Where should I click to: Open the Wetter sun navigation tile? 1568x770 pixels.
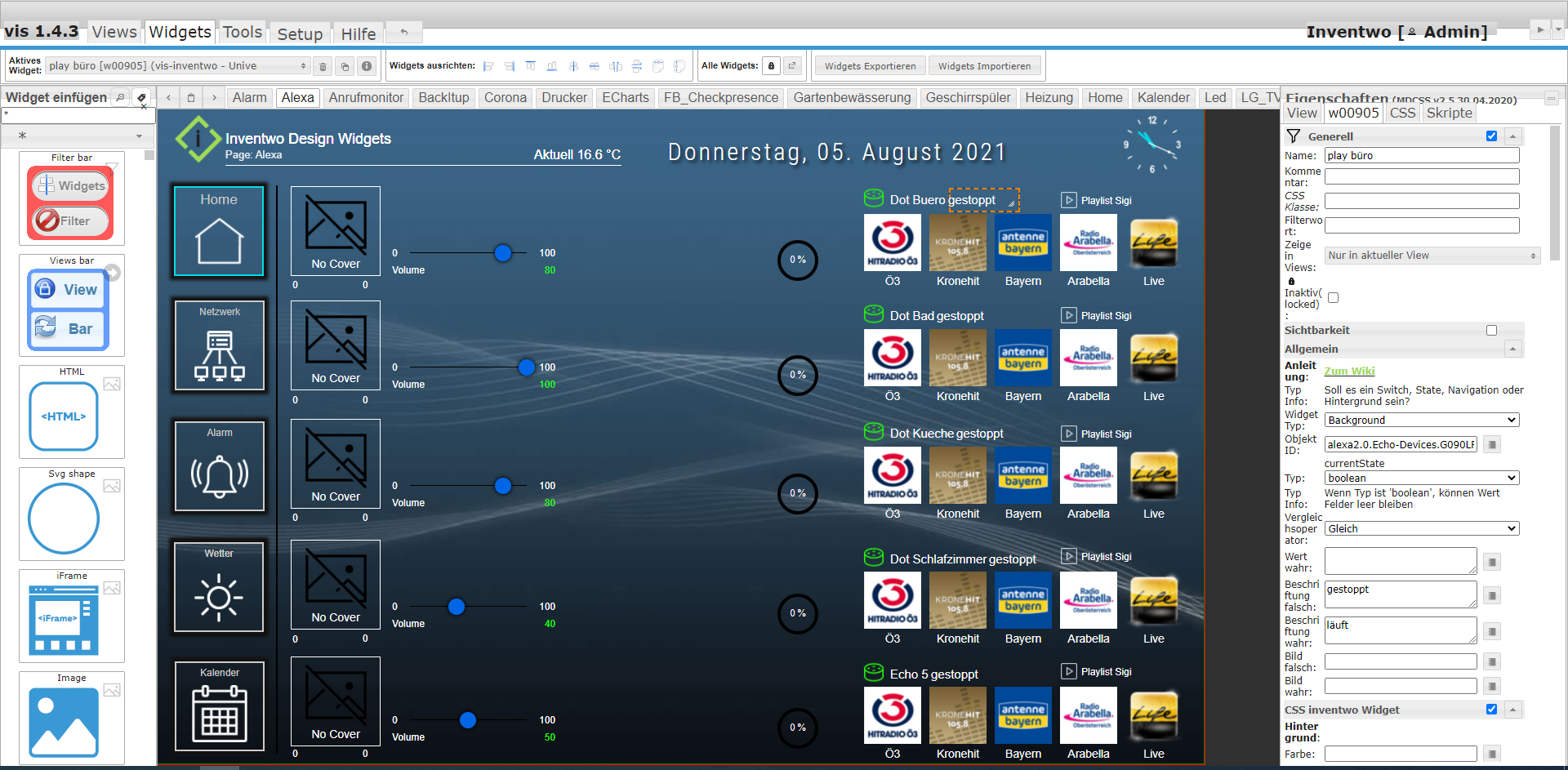point(219,587)
